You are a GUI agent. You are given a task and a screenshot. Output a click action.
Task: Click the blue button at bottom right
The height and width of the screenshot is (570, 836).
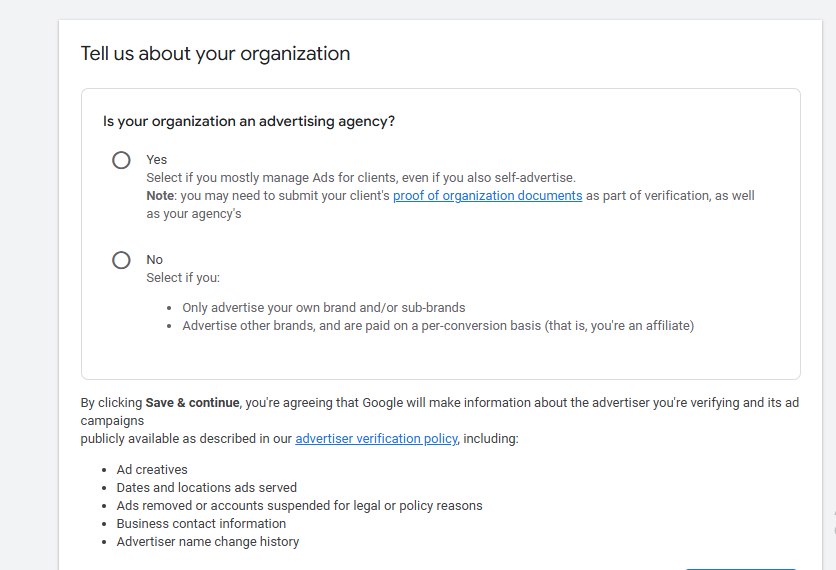point(740,566)
